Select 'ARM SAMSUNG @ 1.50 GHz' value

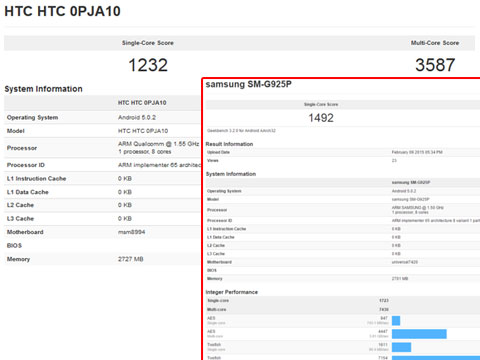(418, 208)
